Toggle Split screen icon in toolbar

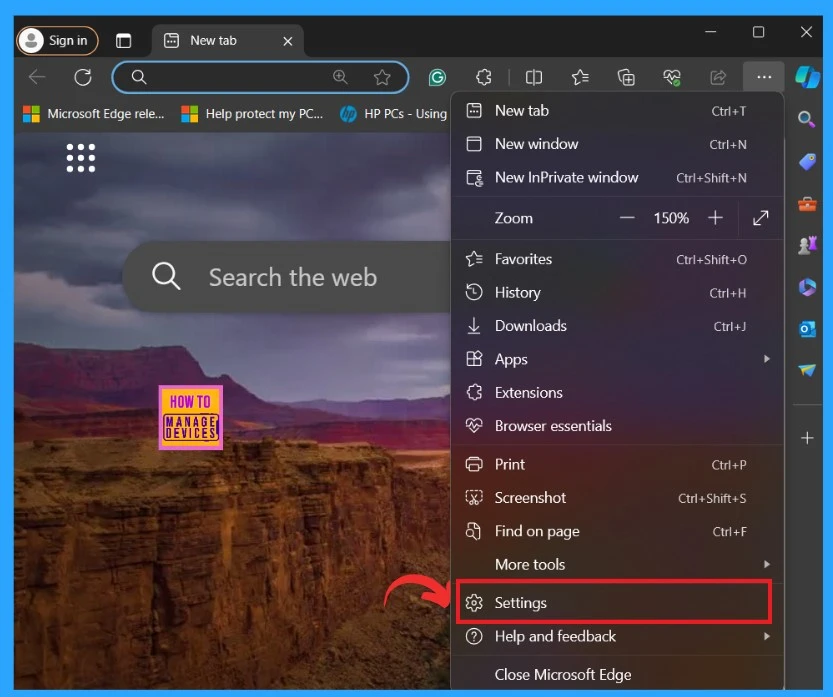(534, 77)
